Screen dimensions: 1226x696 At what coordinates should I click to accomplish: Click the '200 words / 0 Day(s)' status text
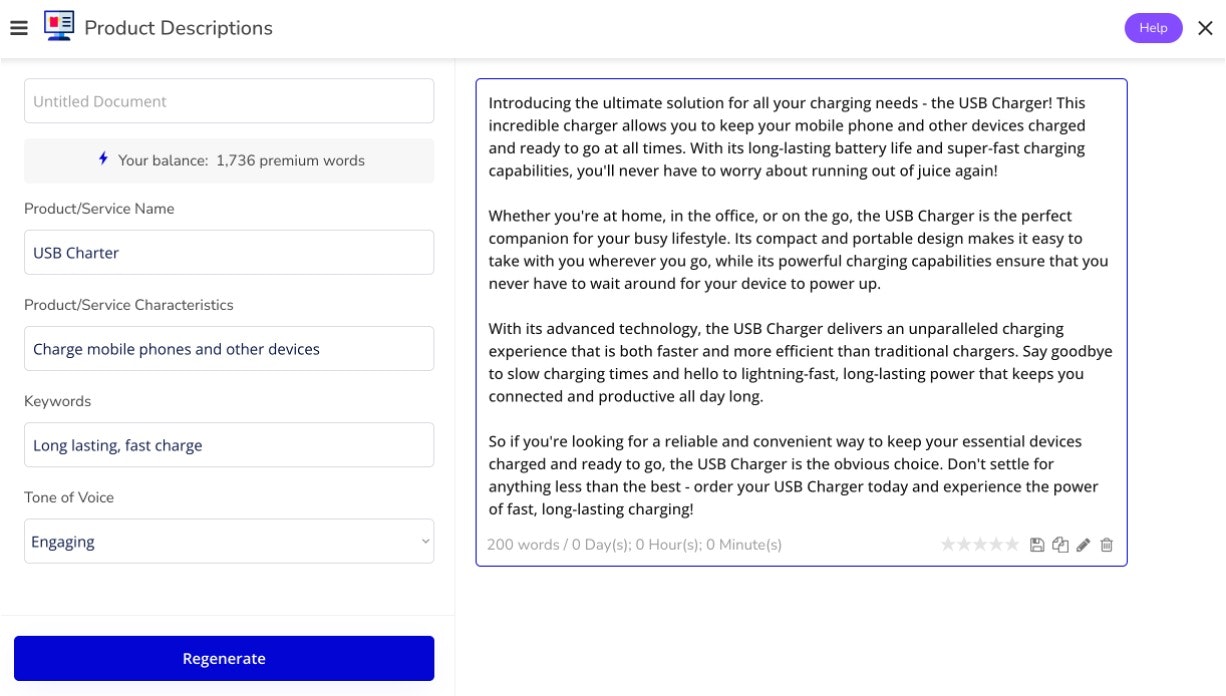pos(634,545)
